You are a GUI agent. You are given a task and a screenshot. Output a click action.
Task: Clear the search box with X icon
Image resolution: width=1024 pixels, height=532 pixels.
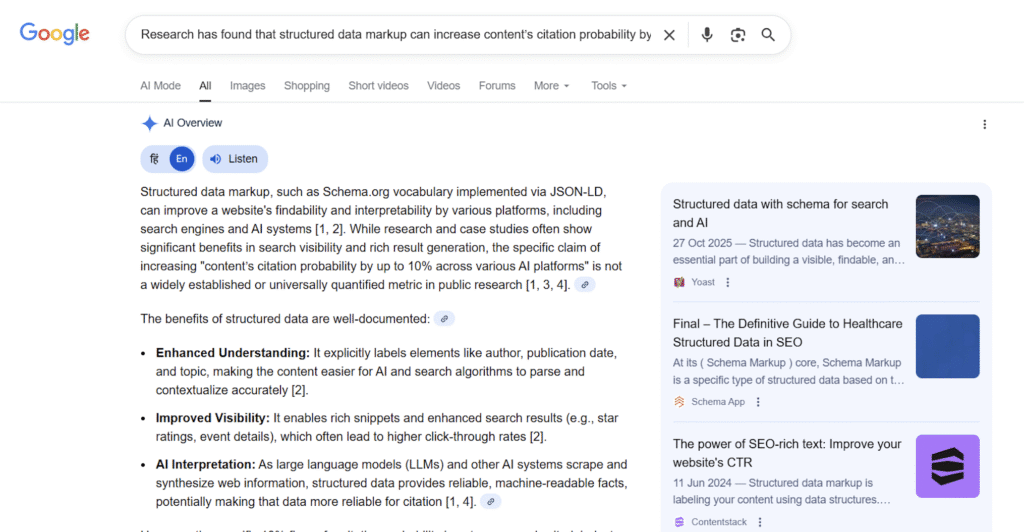pos(669,35)
